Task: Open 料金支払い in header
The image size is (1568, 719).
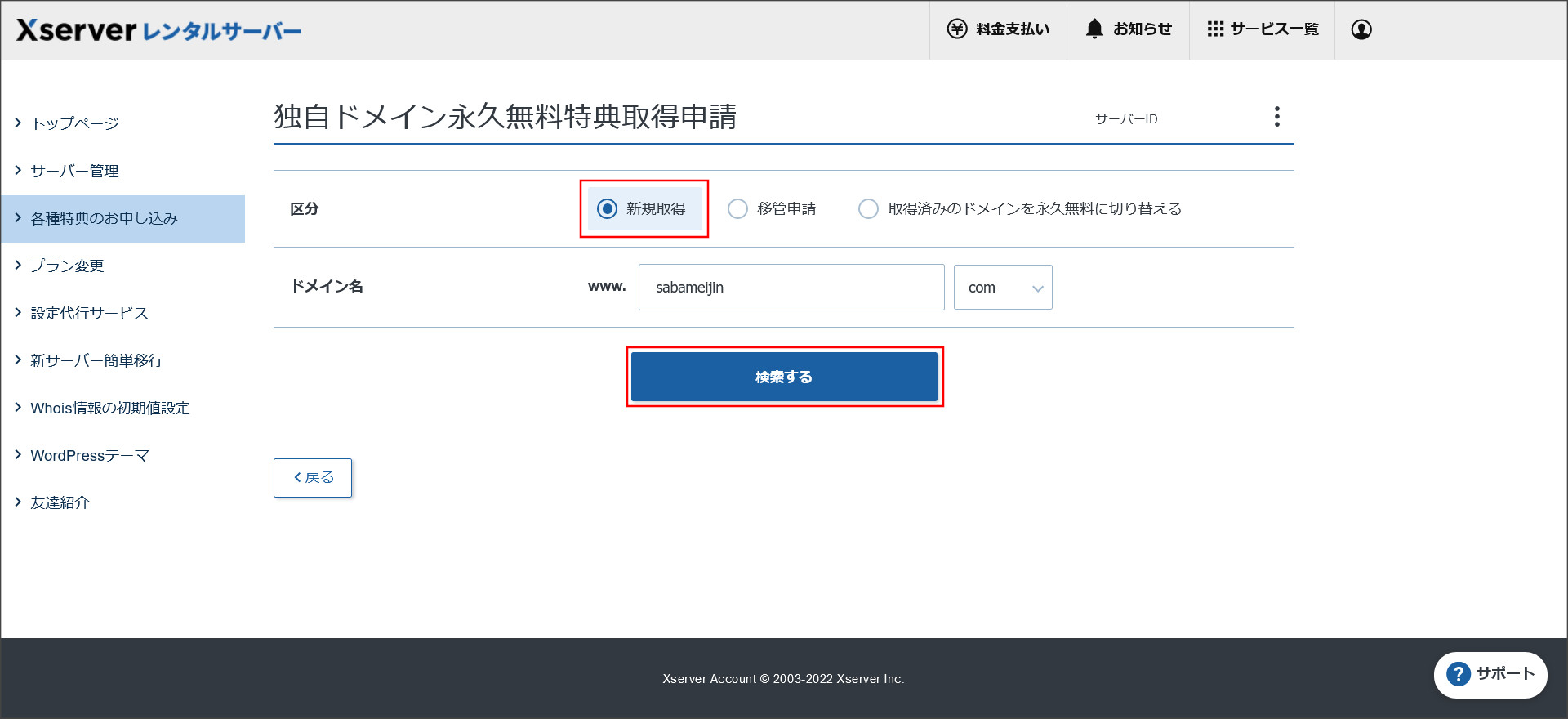Action: pyautogui.click(x=998, y=29)
